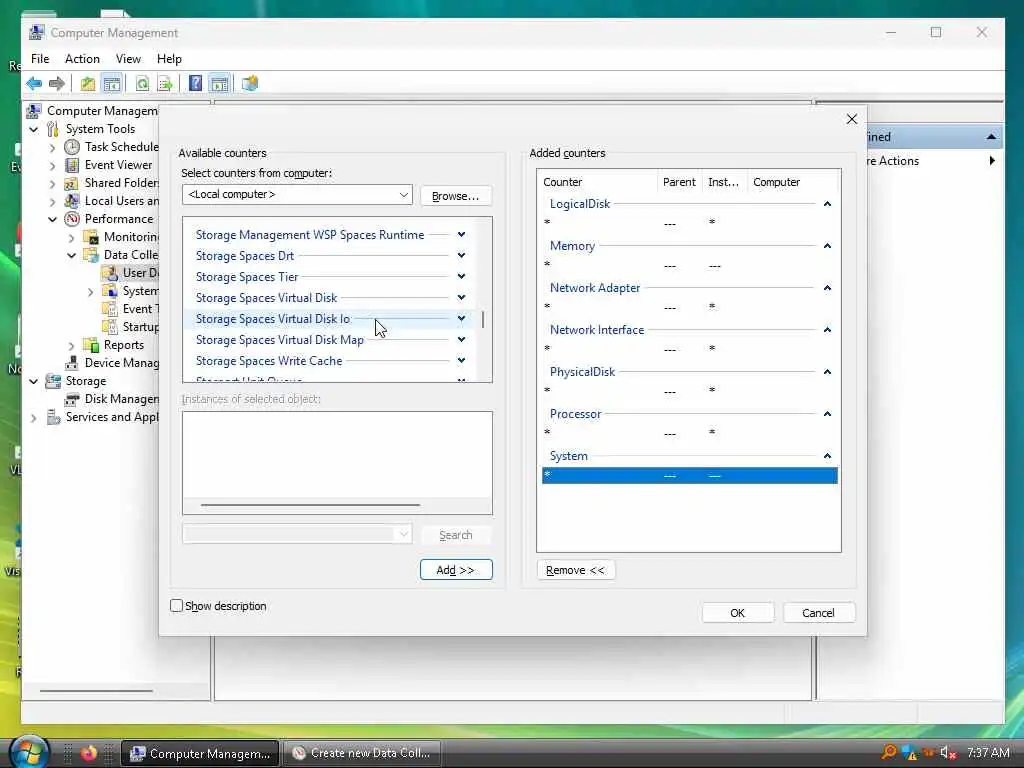
Task: Select Device Manager icon in tree
Action: tap(72, 363)
